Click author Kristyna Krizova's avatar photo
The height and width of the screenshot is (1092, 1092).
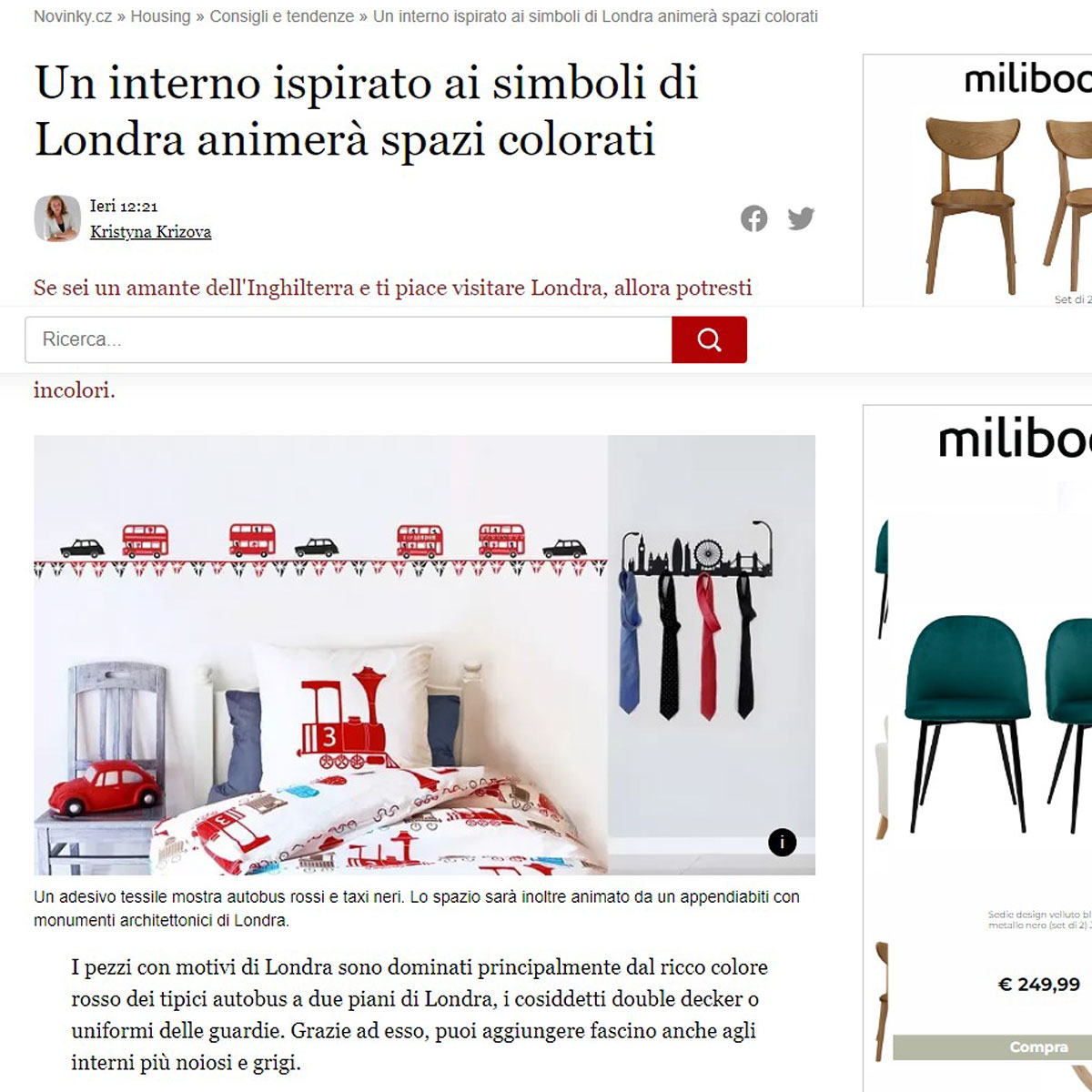(x=57, y=218)
